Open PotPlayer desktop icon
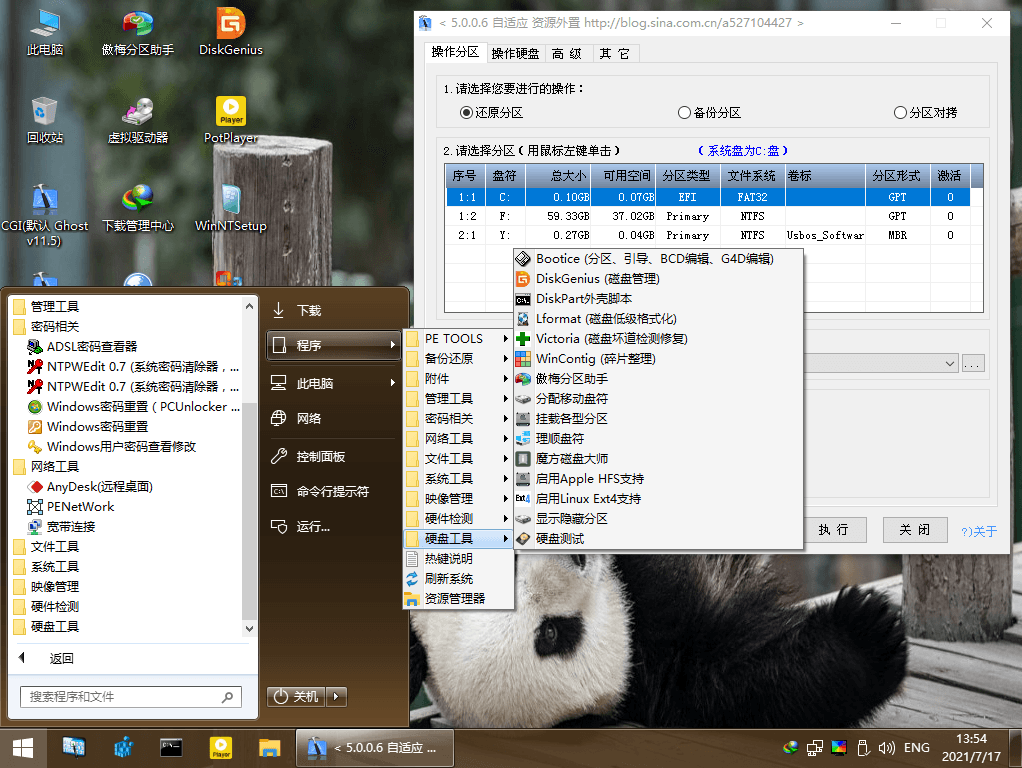This screenshot has width=1022, height=768. [x=231, y=120]
